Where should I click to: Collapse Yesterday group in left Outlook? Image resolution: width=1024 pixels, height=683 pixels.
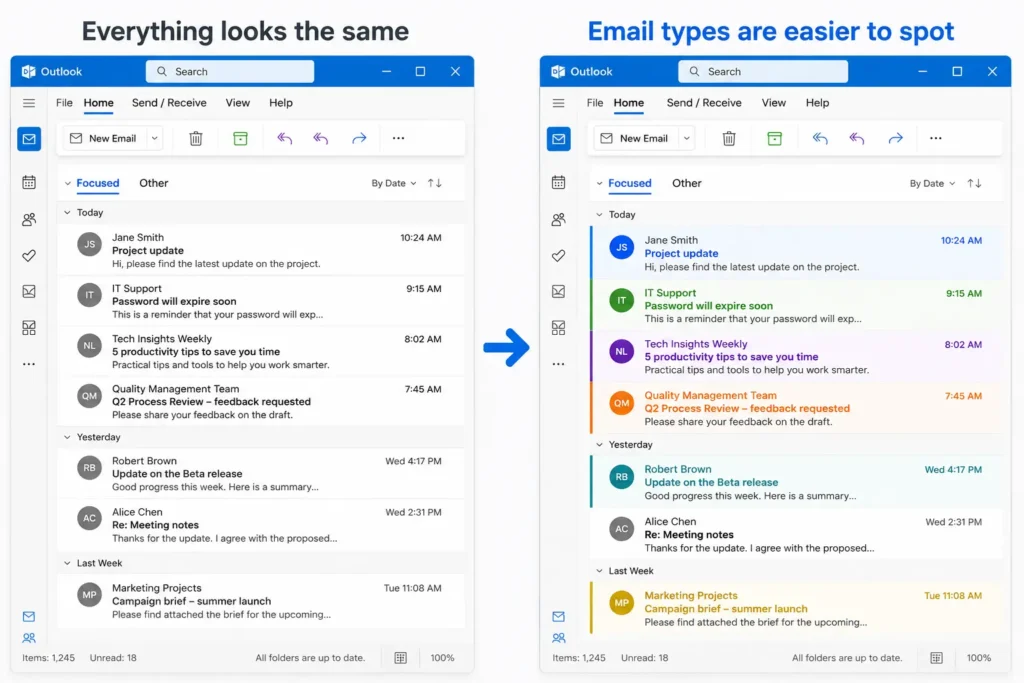[x=67, y=437]
